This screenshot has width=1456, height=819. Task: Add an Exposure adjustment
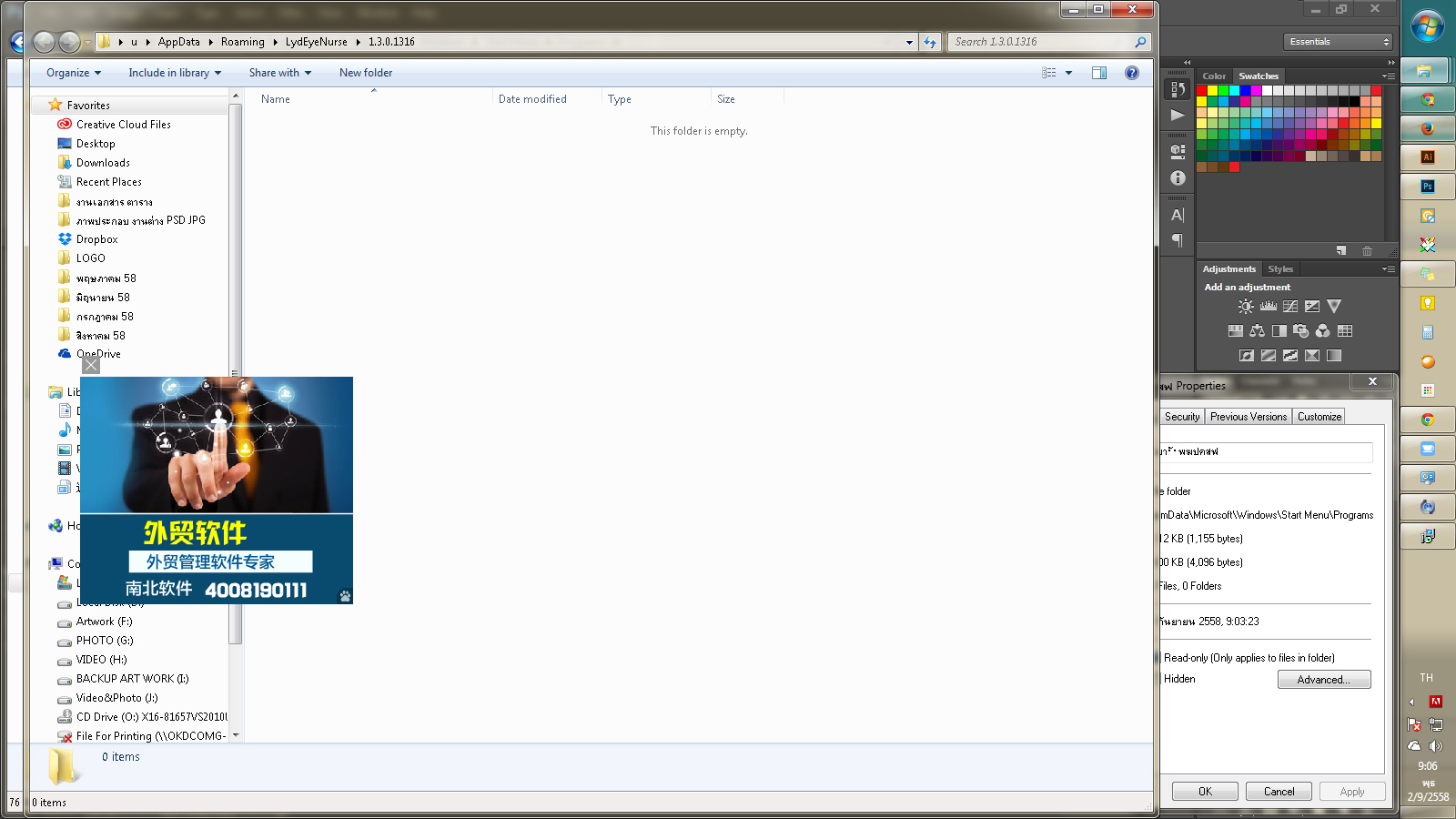coord(1311,307)
